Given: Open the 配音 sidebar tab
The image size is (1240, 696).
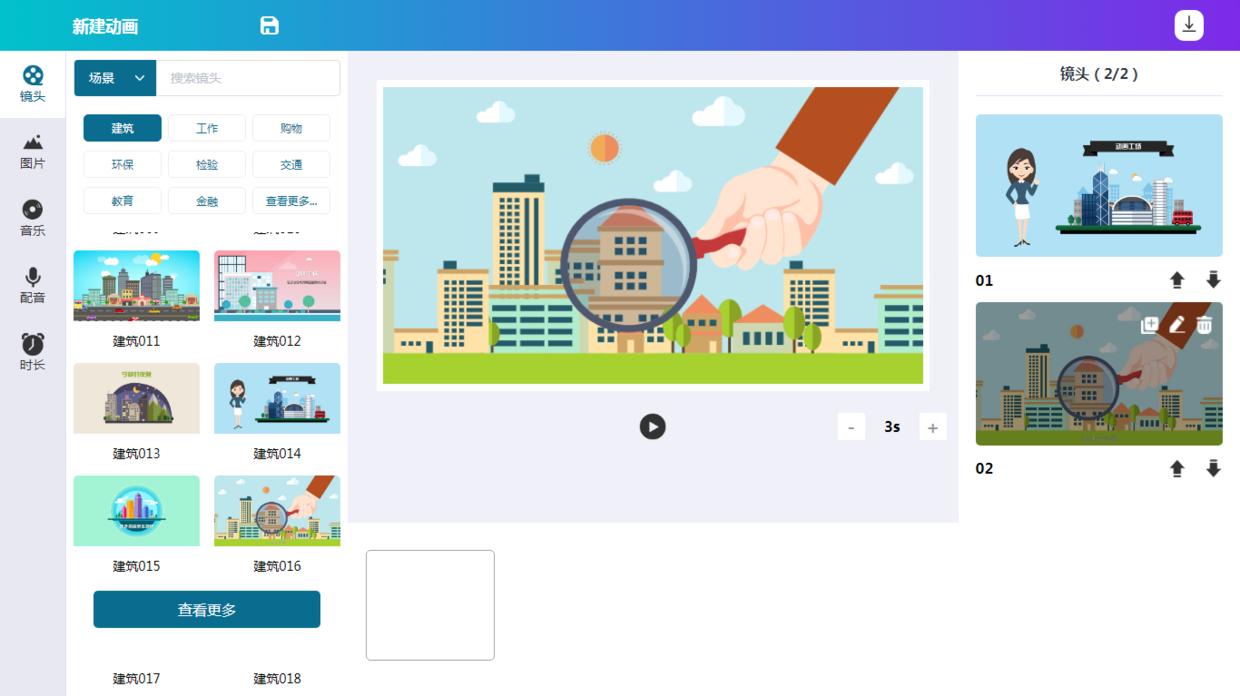Looking at the screenshot, I should (x=33, y=285).
